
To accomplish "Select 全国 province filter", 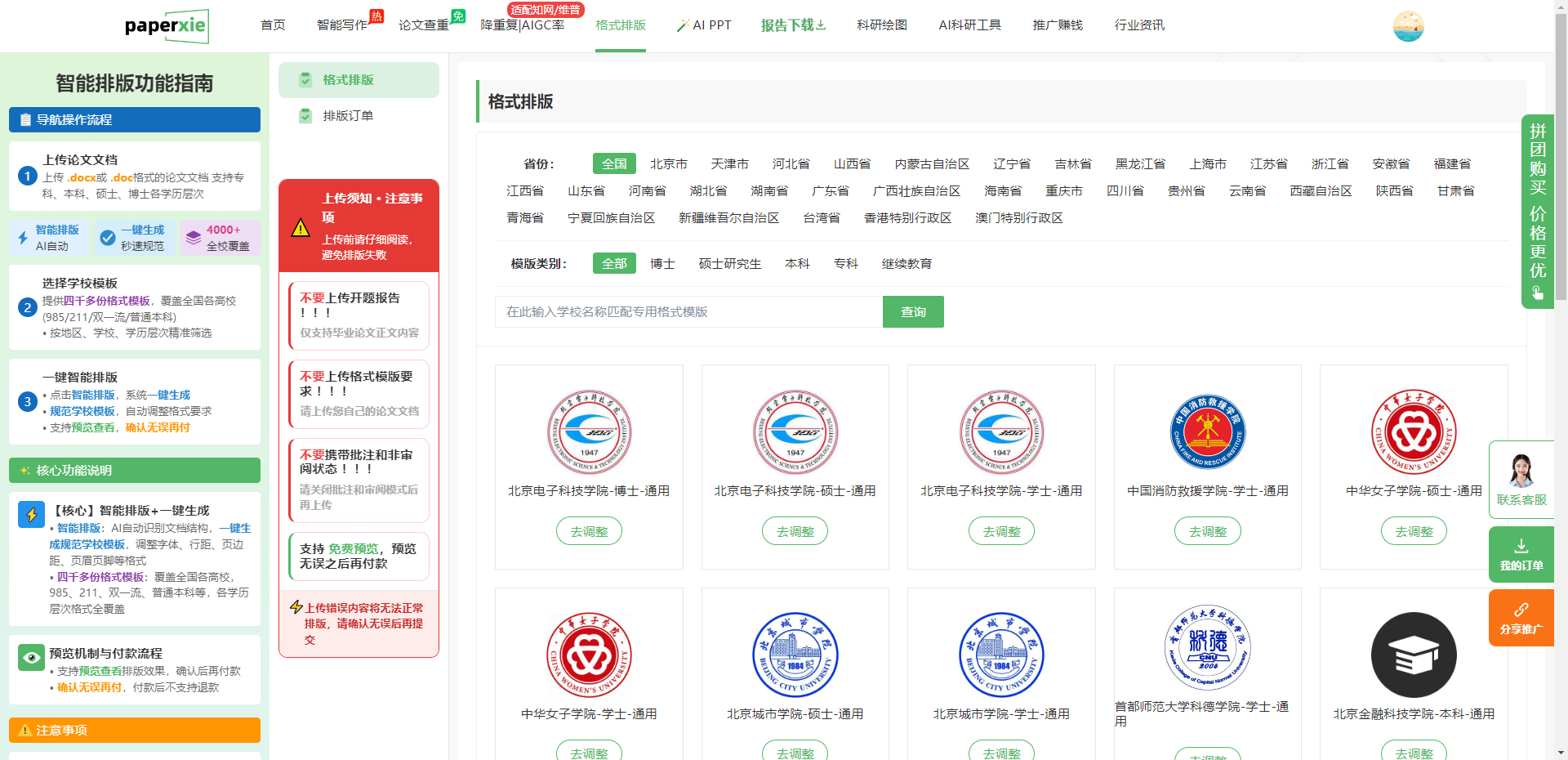I will pyautogui.click(x=614, y=164).
